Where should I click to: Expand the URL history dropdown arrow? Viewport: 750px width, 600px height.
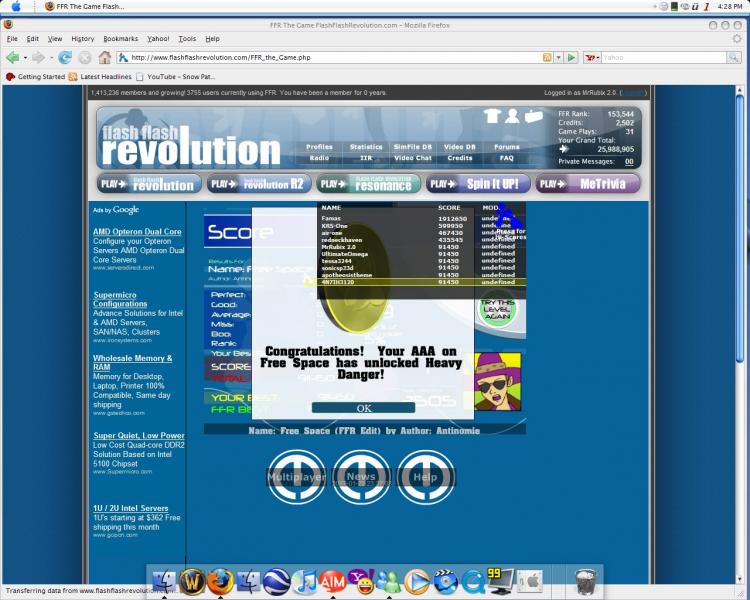tap(559, 57)
